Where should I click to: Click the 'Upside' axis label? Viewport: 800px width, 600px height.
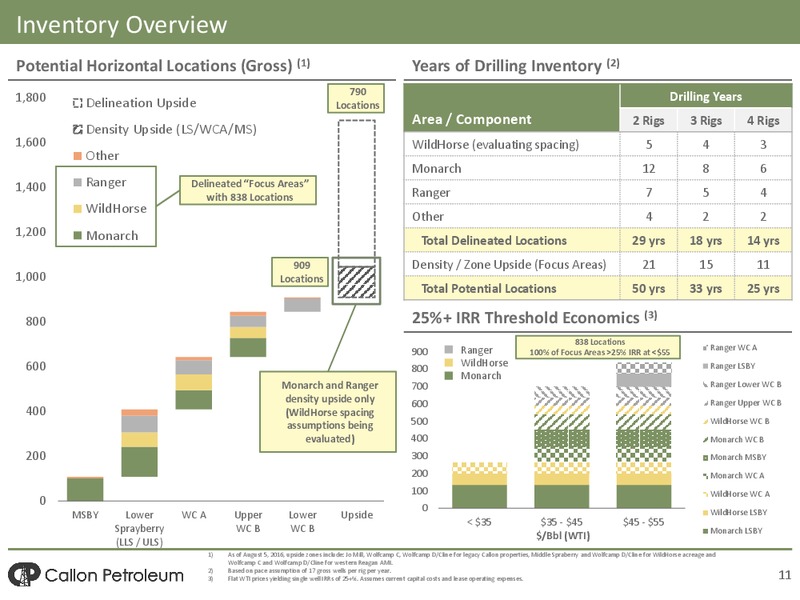[x=357, y=515]
